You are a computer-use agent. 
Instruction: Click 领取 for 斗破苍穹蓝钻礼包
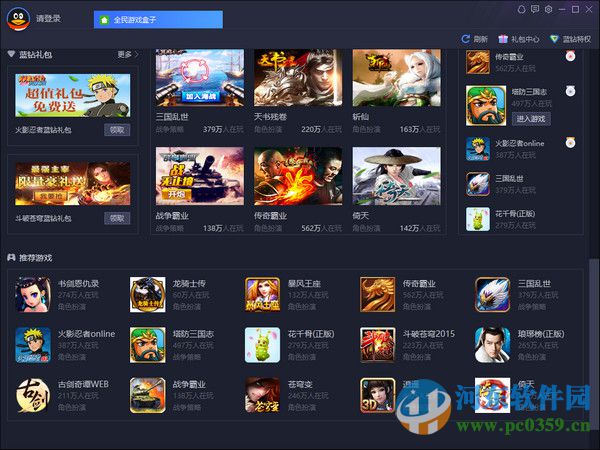coord(117,218)
